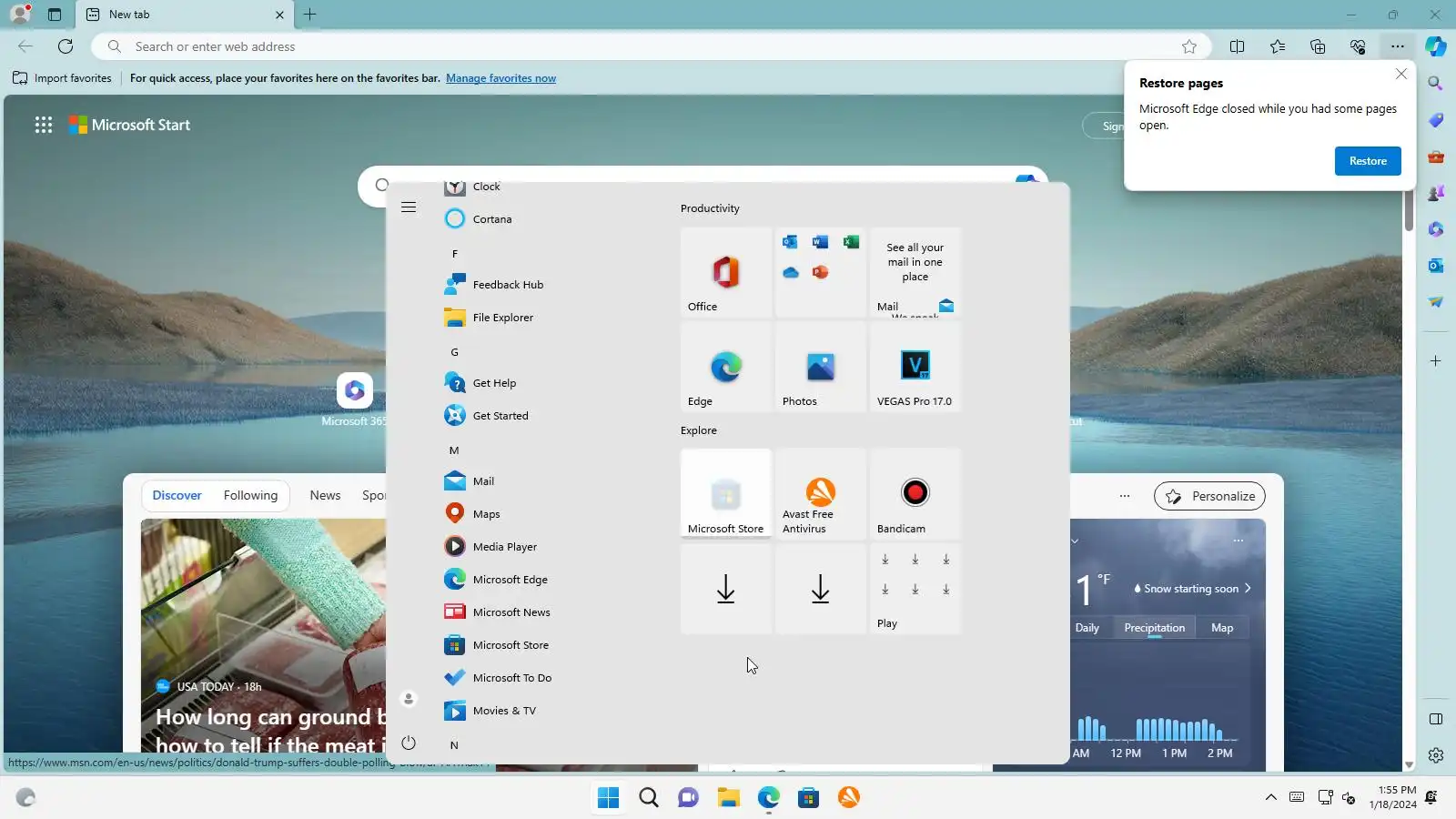This screenshot has height=819, width=1456.
Task: Open the Office tile in Productivity
Action: tap(726, 272)
